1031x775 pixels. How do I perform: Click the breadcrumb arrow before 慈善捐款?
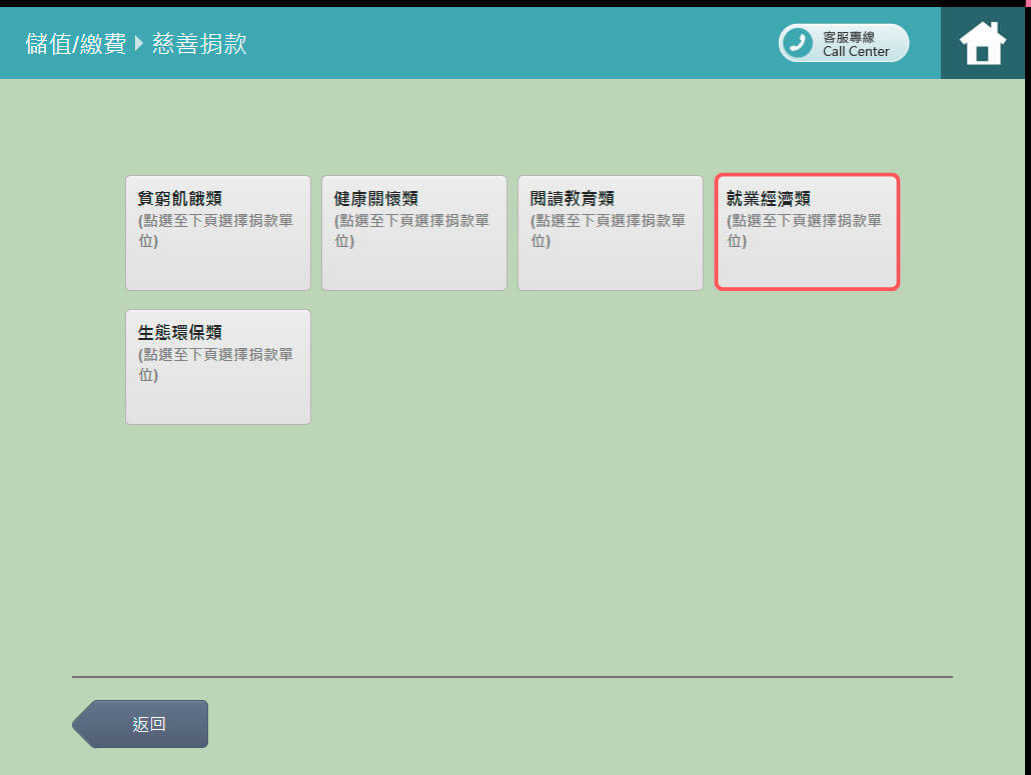[x=138, y=44]
